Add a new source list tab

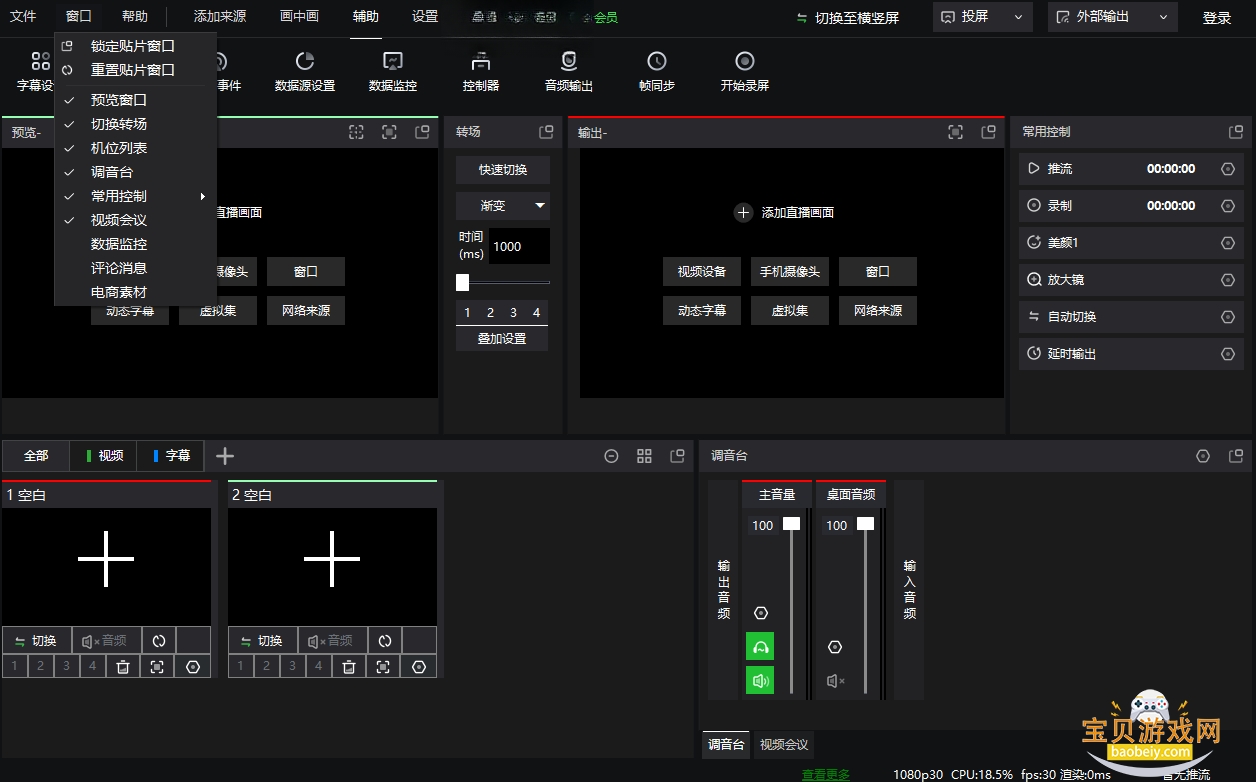(x=225, y=456)
